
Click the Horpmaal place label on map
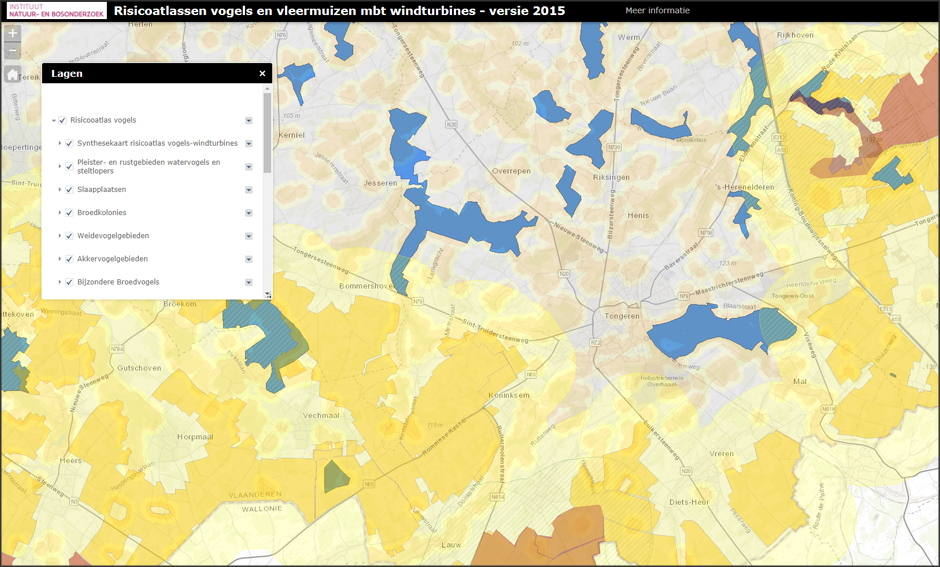(195, 437)
